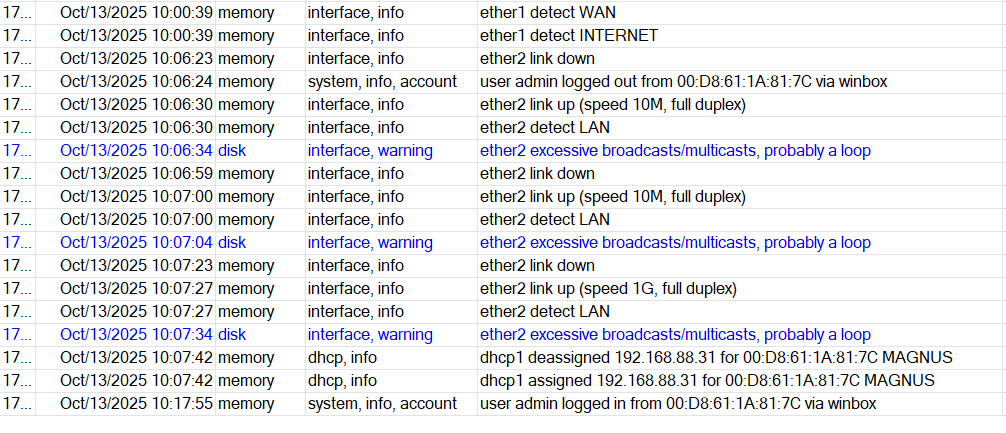
Task: Select the "user admin logged out" entry
Action: click(x=683, y=82)
